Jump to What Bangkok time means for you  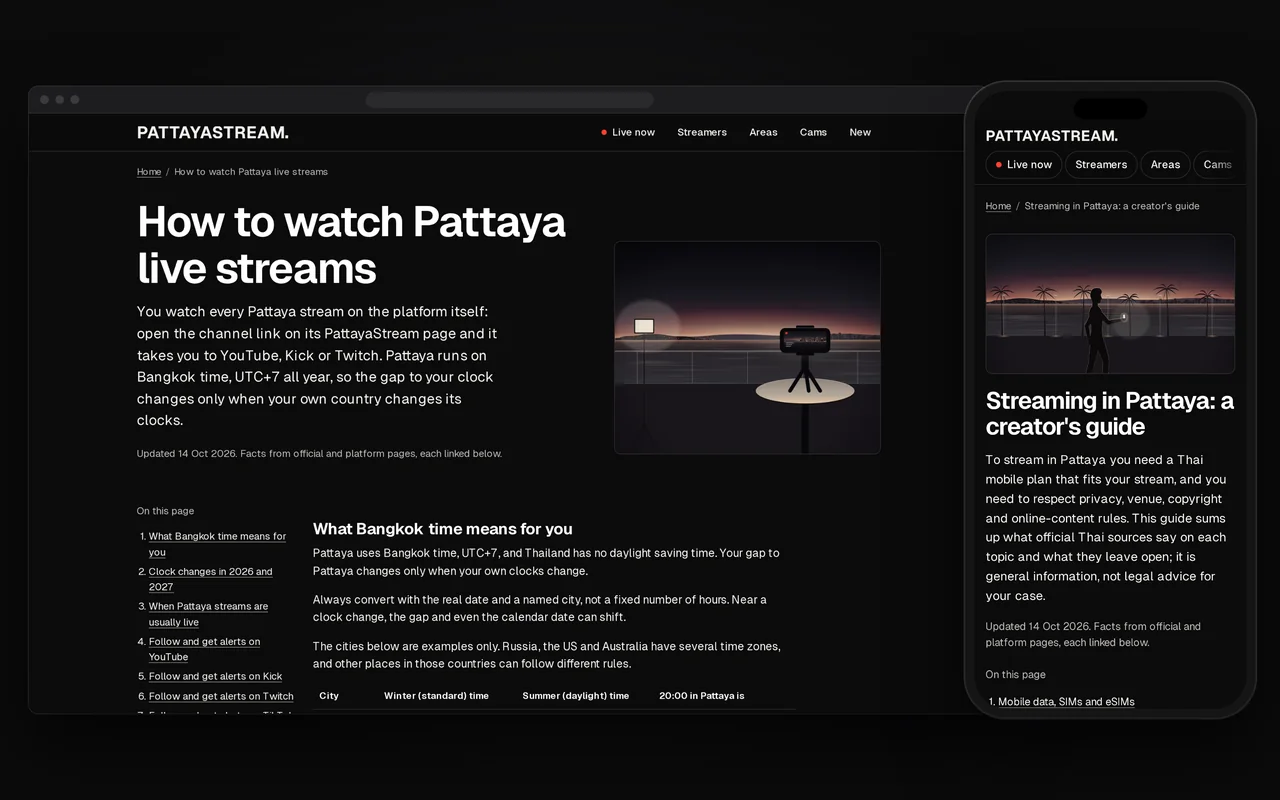pyautogui.click(x=217, y=544)
